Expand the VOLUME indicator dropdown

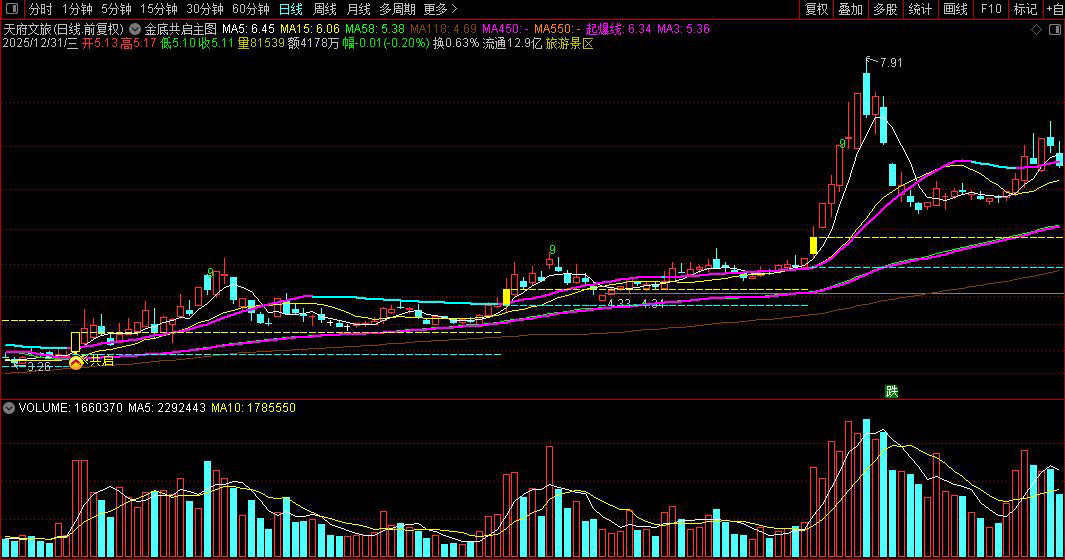[x=9, y=408]
